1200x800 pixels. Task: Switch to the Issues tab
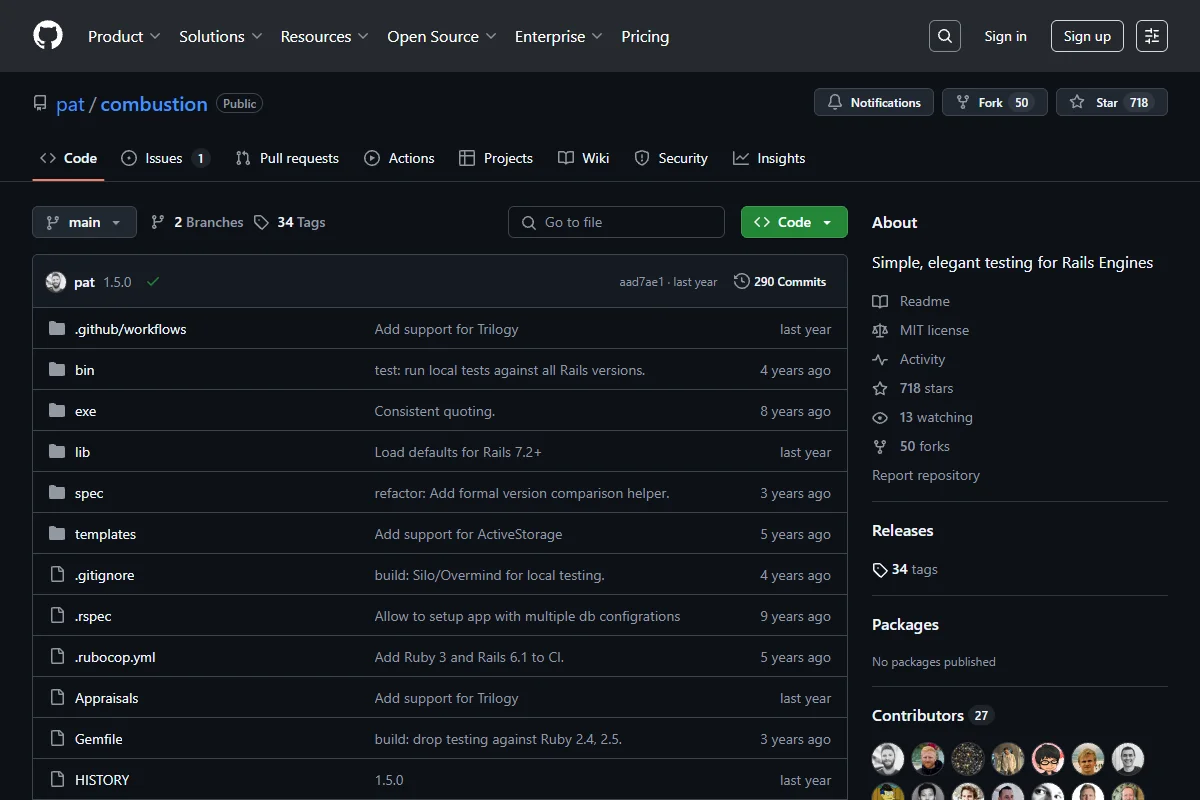(x=164, y=158)
